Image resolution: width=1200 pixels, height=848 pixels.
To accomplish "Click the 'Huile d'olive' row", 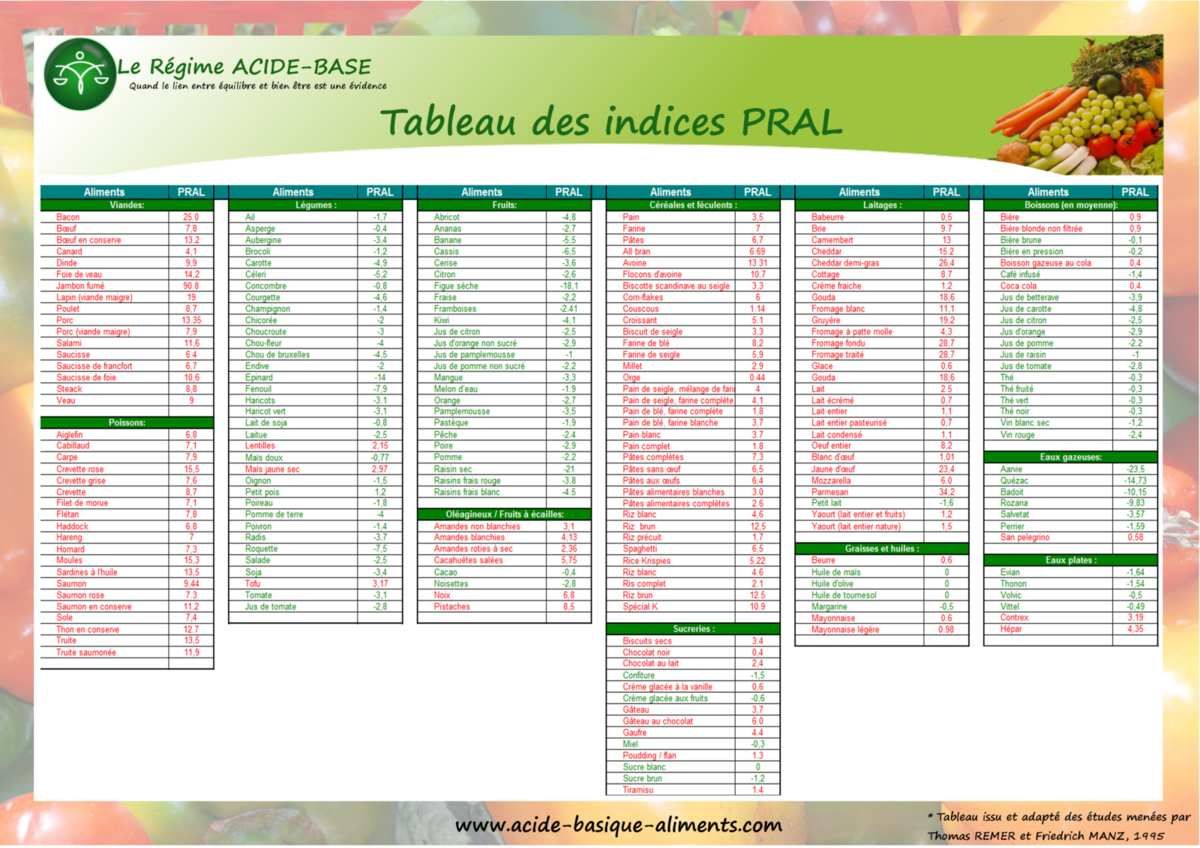I will coord(882,583).
